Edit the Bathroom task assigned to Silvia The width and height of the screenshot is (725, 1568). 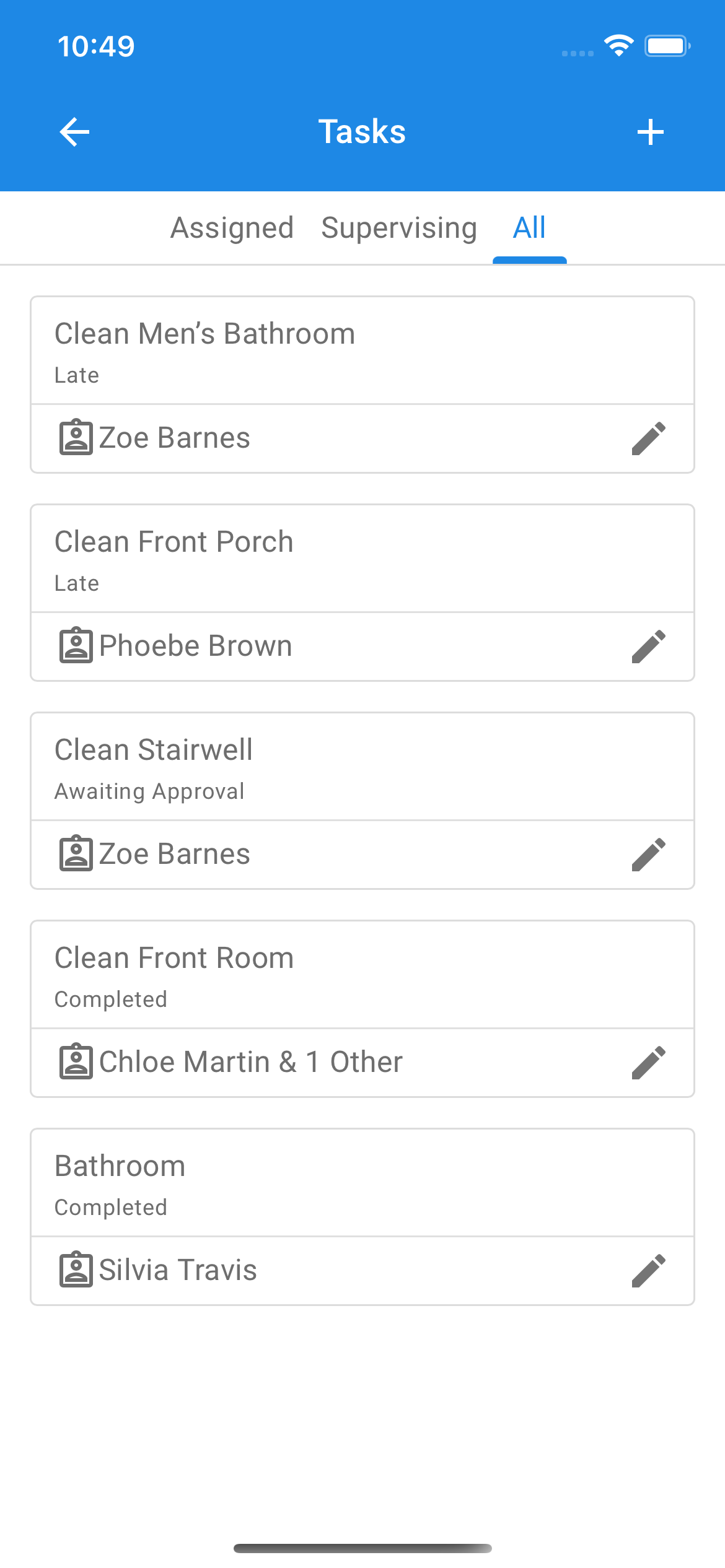(649, 1271)
